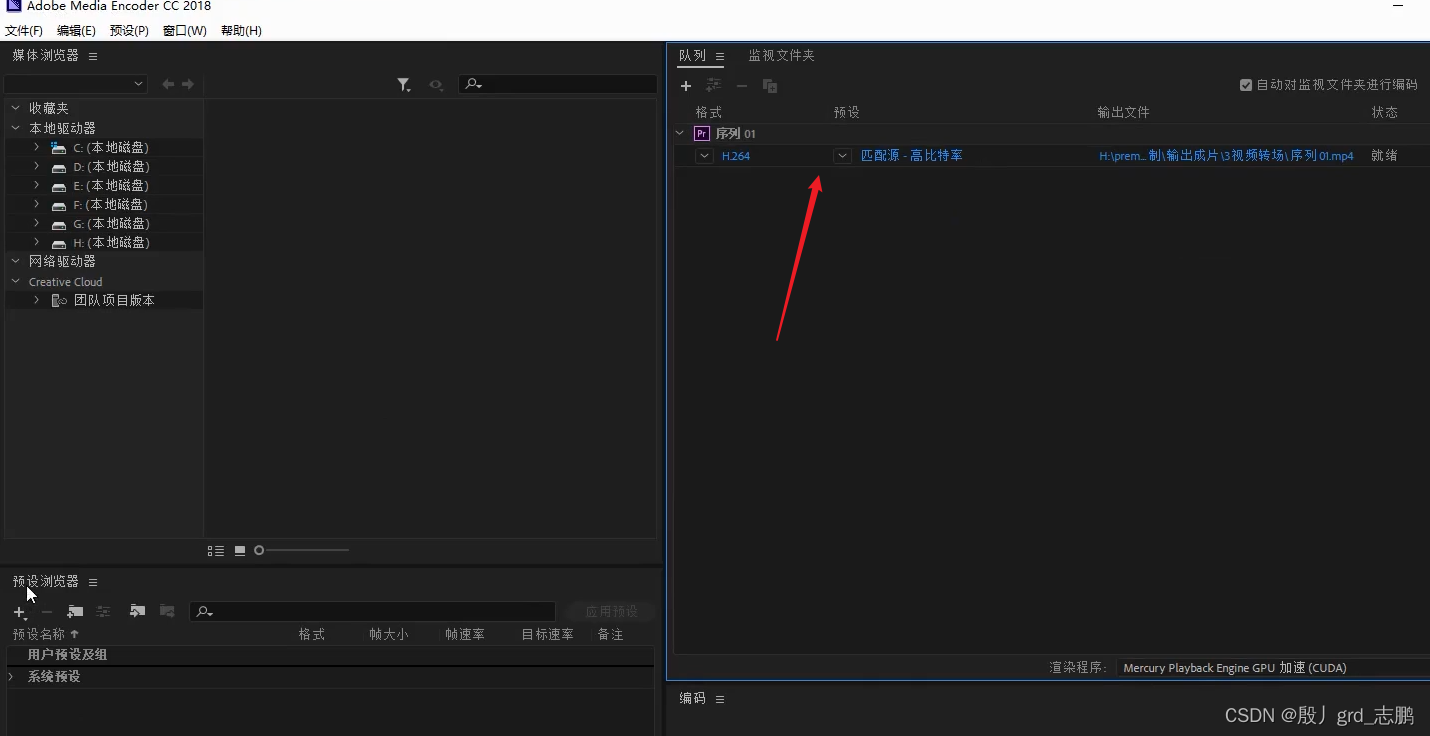This screenshot has width=1430, height=736.
Task: Expand the H: (本地磁盘) drive
Action: tap(37, 242)
